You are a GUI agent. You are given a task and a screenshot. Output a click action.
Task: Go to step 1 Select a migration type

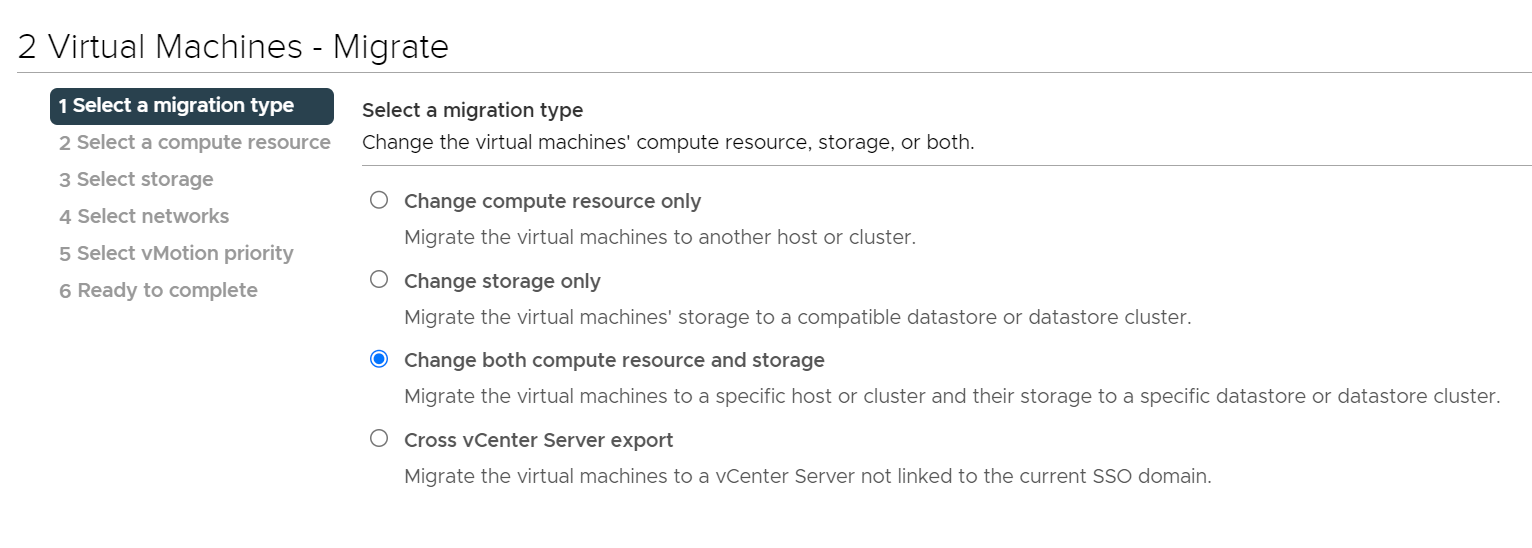(x=192, y=106)
